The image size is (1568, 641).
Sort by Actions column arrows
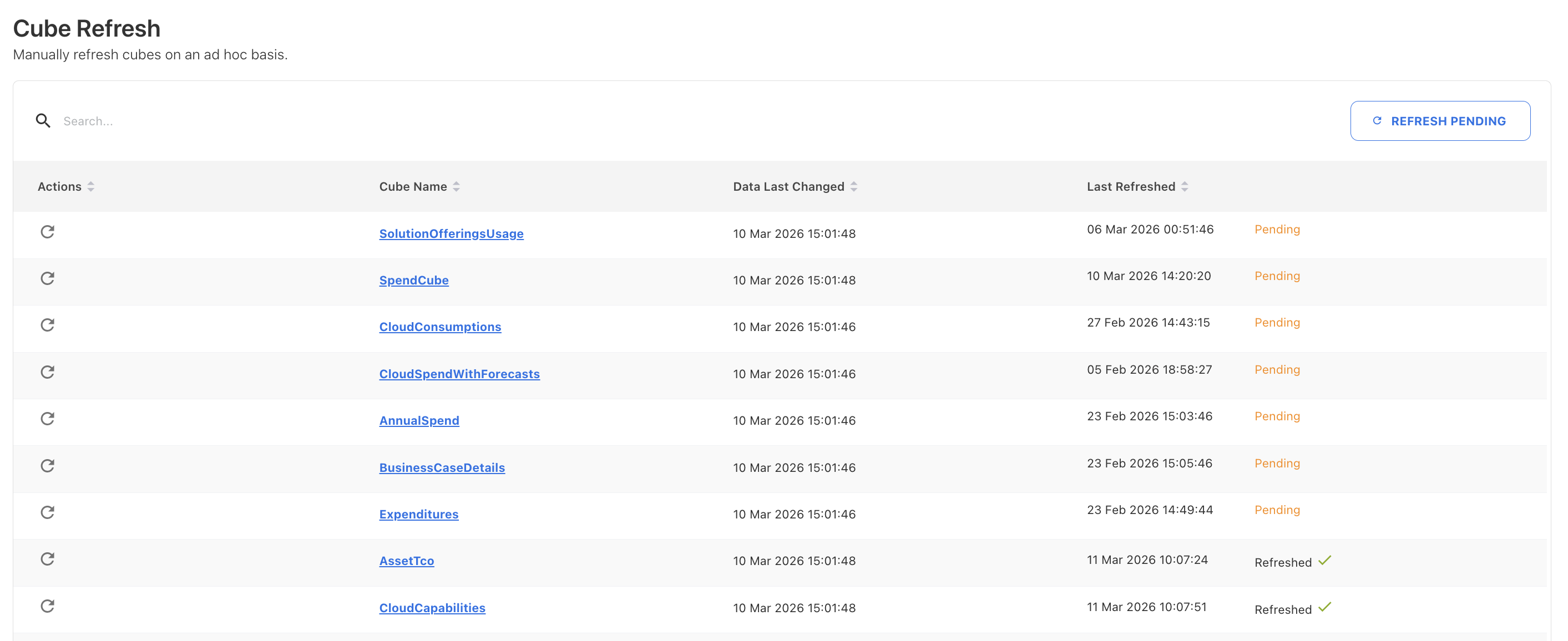coord(90,187)
